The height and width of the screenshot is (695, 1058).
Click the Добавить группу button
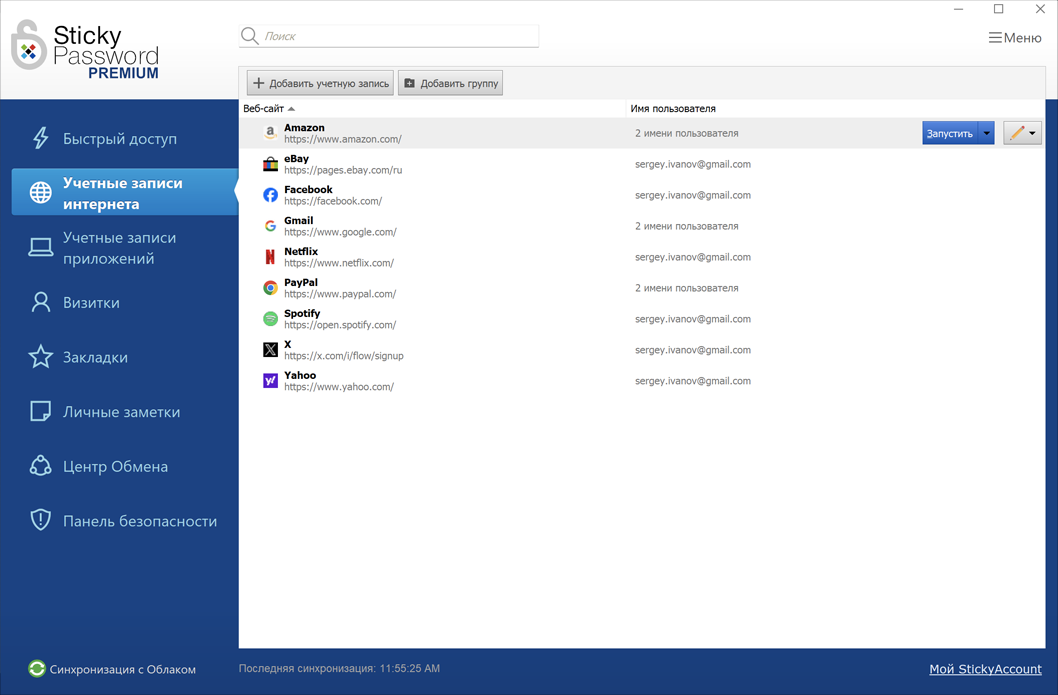click(x=450, y=83)
